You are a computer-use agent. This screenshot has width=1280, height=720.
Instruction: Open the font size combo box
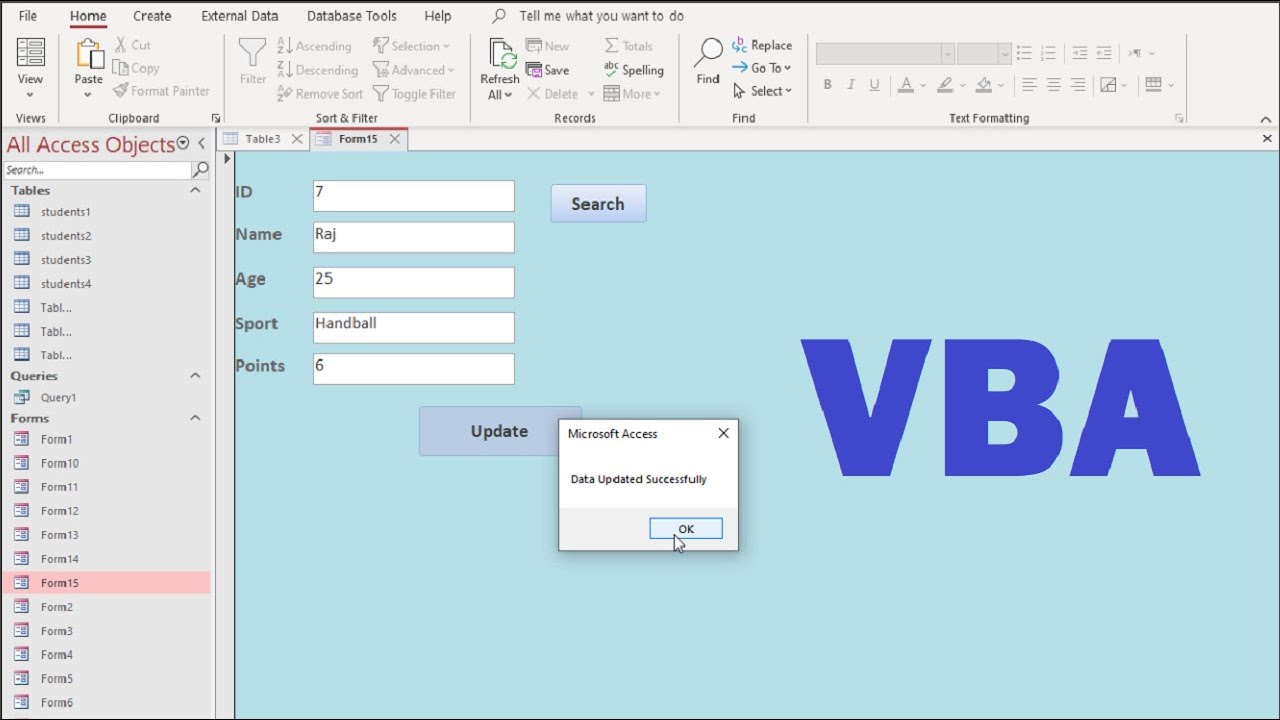click(983, 53)
